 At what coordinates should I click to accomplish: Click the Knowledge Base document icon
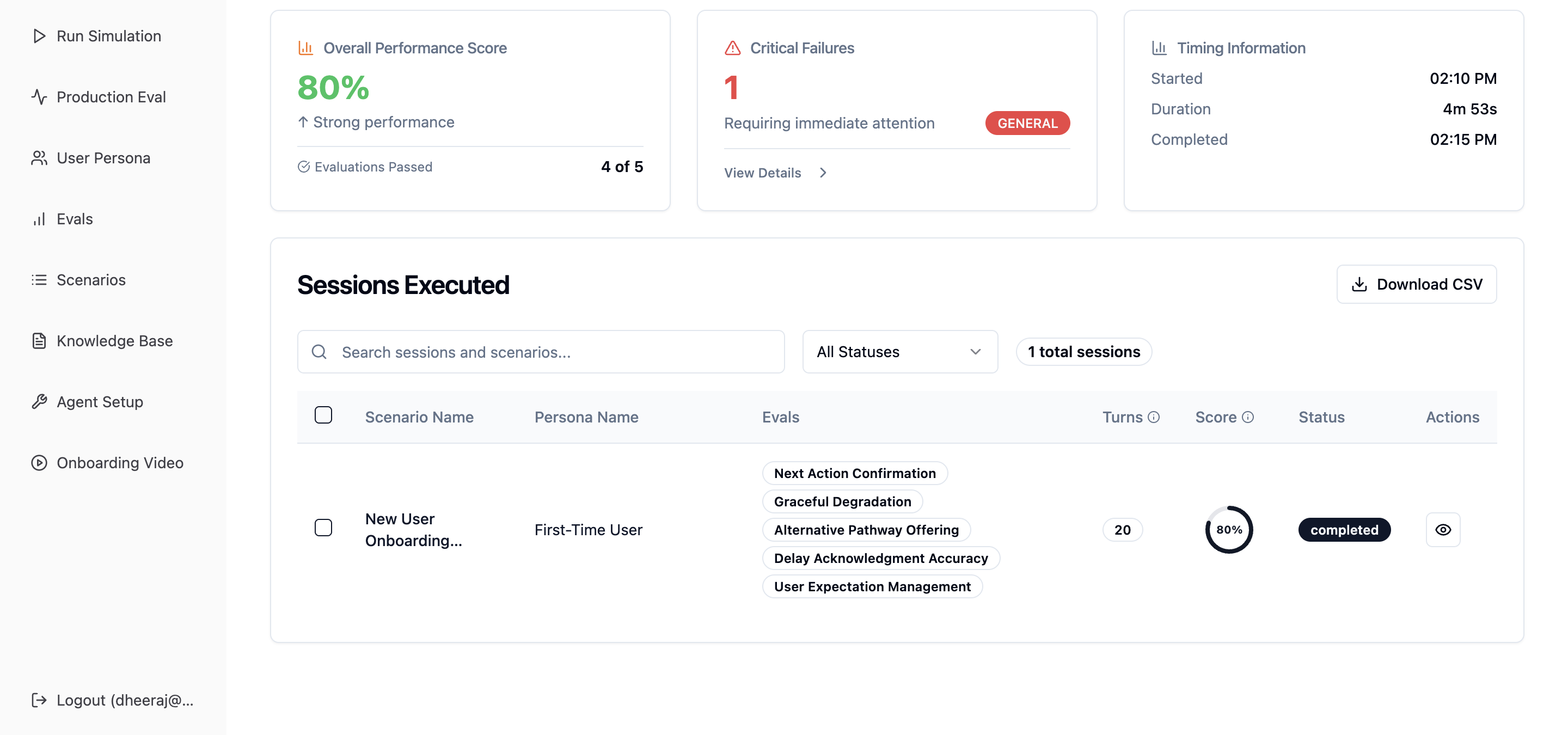tap(39, 341)
